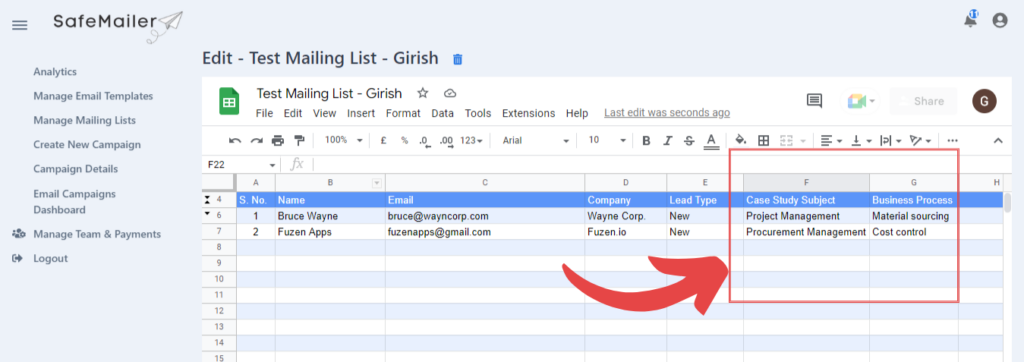Open the Help menu
This screenshot has width=1024, height=362.
point(577,113)
